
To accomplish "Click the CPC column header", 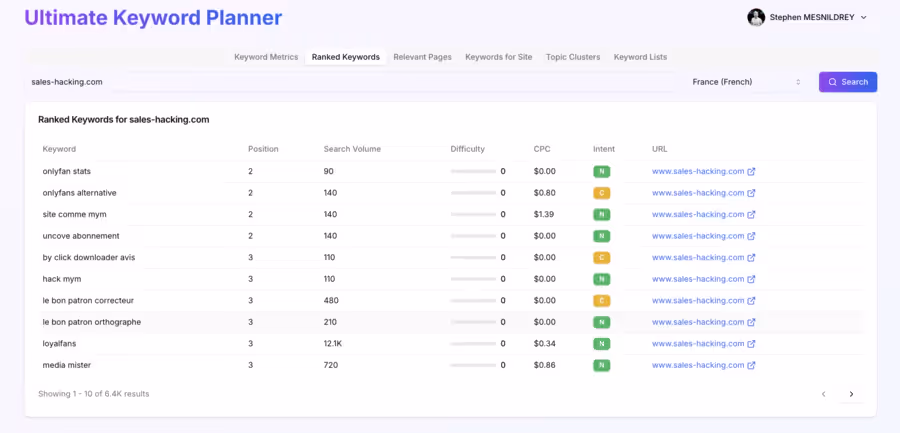I will pyautogui.click(x=542, y=149).
